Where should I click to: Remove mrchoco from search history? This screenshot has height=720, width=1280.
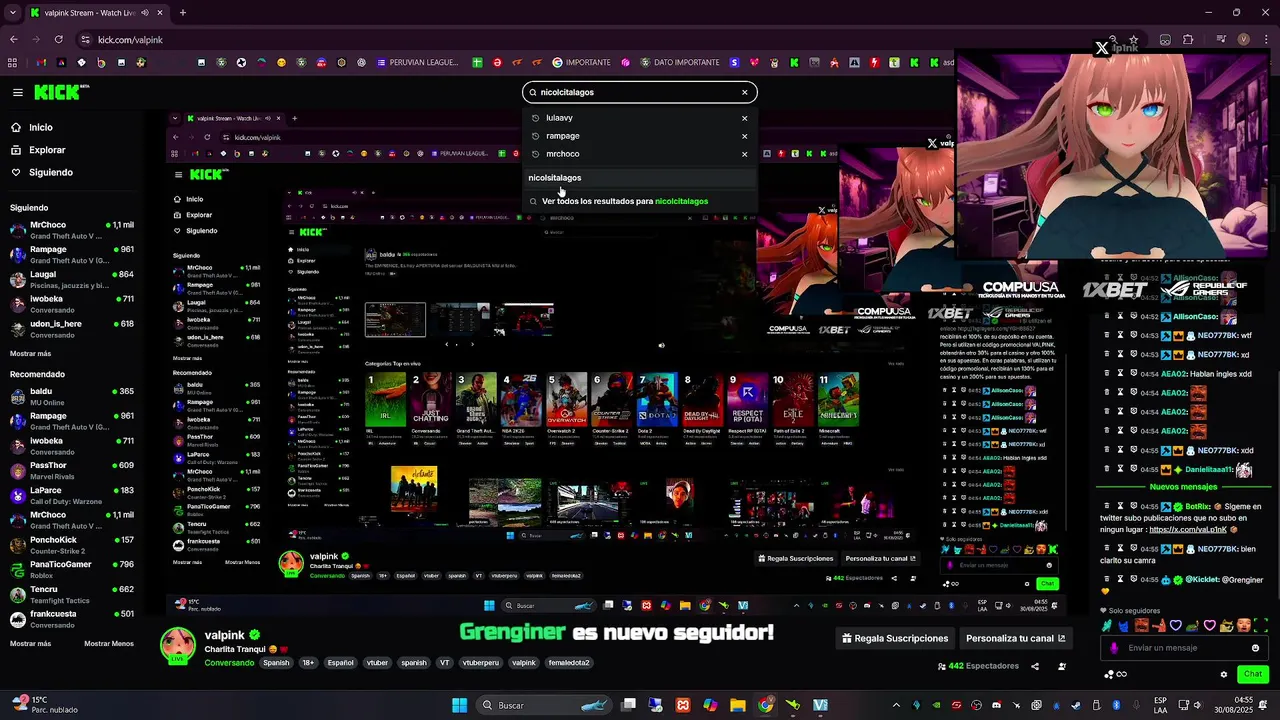[x=744, y=154]
